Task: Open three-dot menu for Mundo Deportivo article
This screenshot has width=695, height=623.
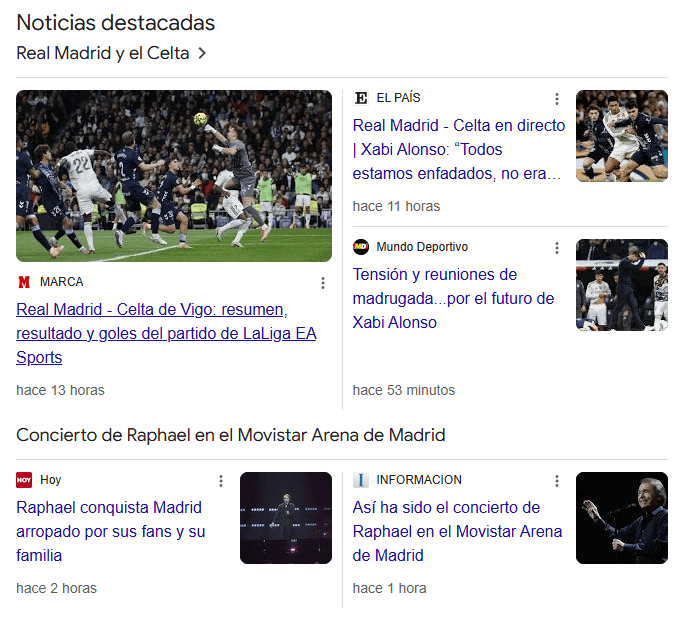Action: pyautogui.click(x=557, y=248)
